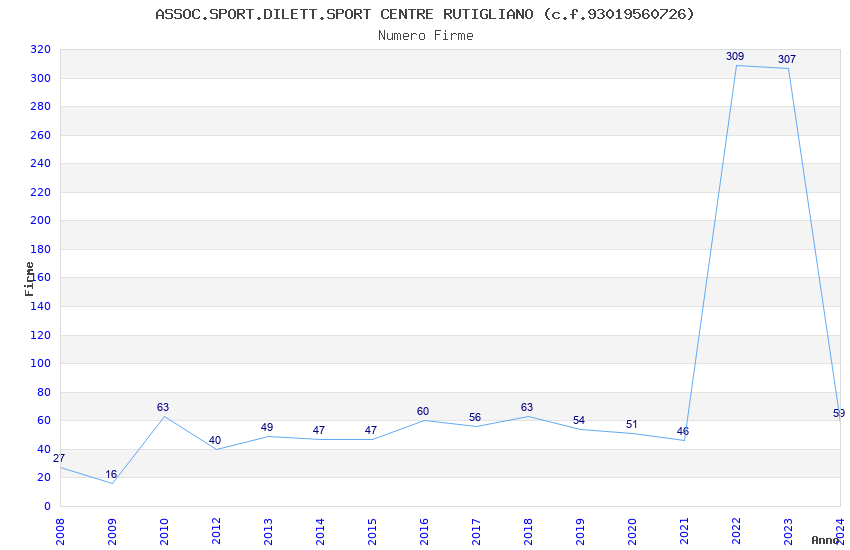Click the x-axis year label 2012
This screenshot has width=850, height=550.
(x=216, y=531)
